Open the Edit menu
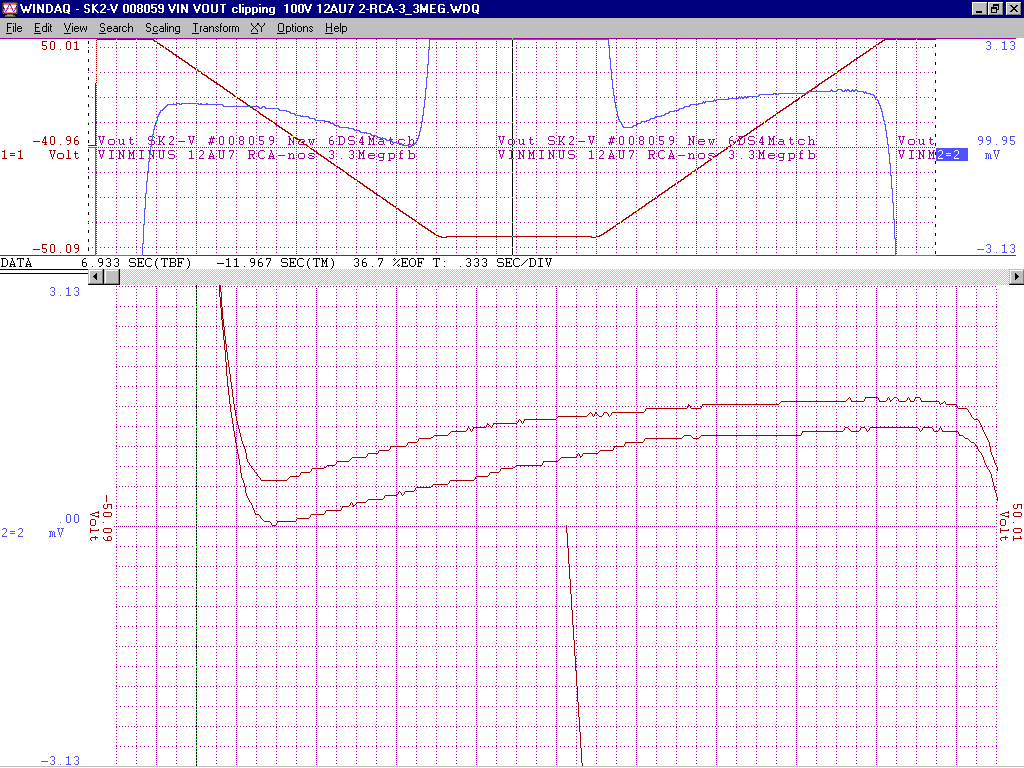This screenshot has width=1024, height=768. (43, 28)
